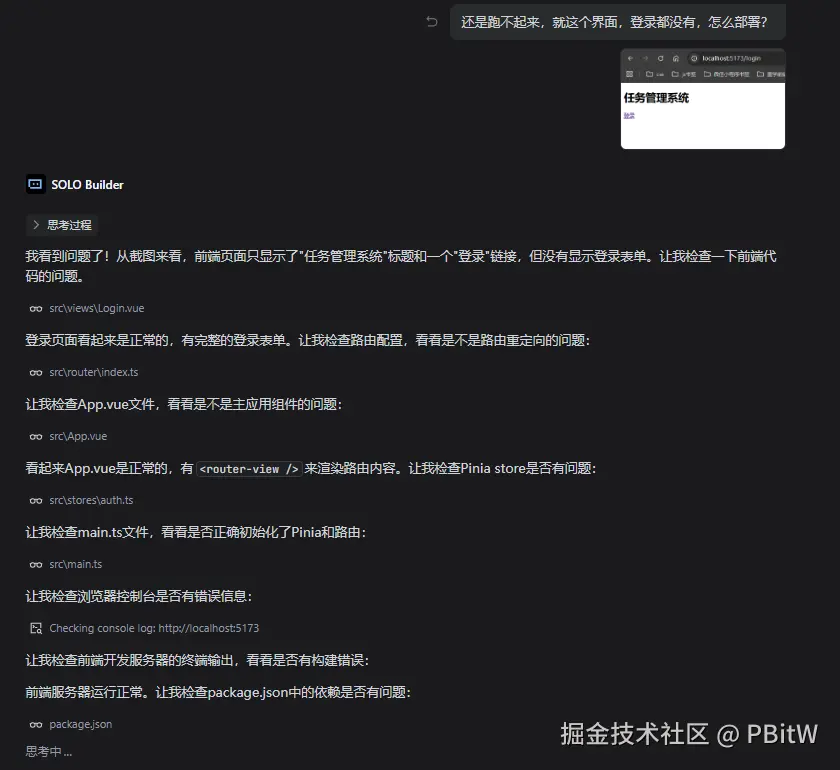Click the line 让我检查App.vue文件
Screen dimensions: 840x770
(x=184, y=404)
